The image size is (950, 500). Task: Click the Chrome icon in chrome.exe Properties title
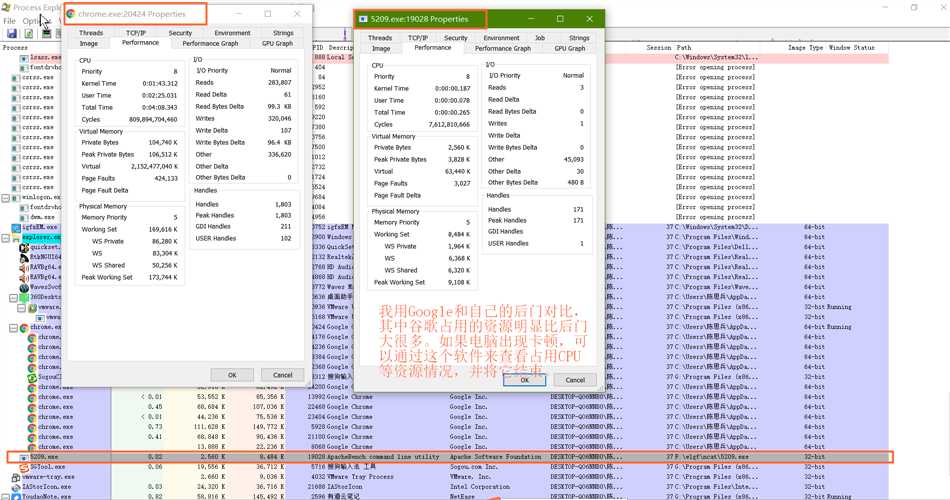pos(70,13)
